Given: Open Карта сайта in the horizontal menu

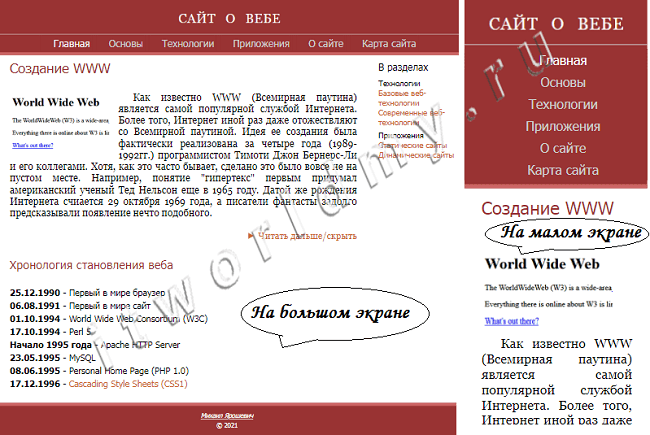Looking at the screenshot, I should (x=389, y=44).
